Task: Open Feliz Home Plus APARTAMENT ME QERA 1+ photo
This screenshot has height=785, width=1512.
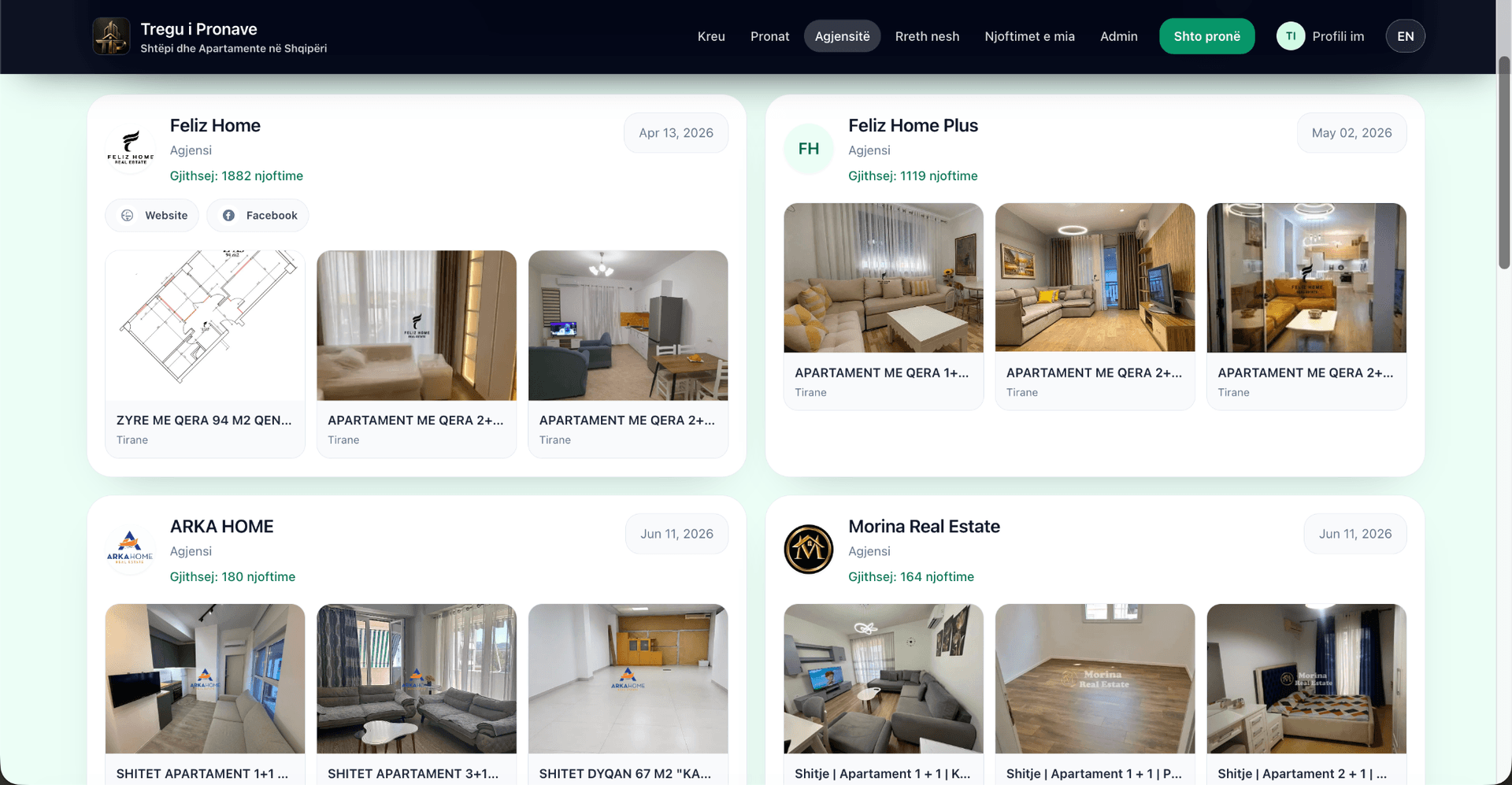Action: pyautogui.click(x=884, y=277)
